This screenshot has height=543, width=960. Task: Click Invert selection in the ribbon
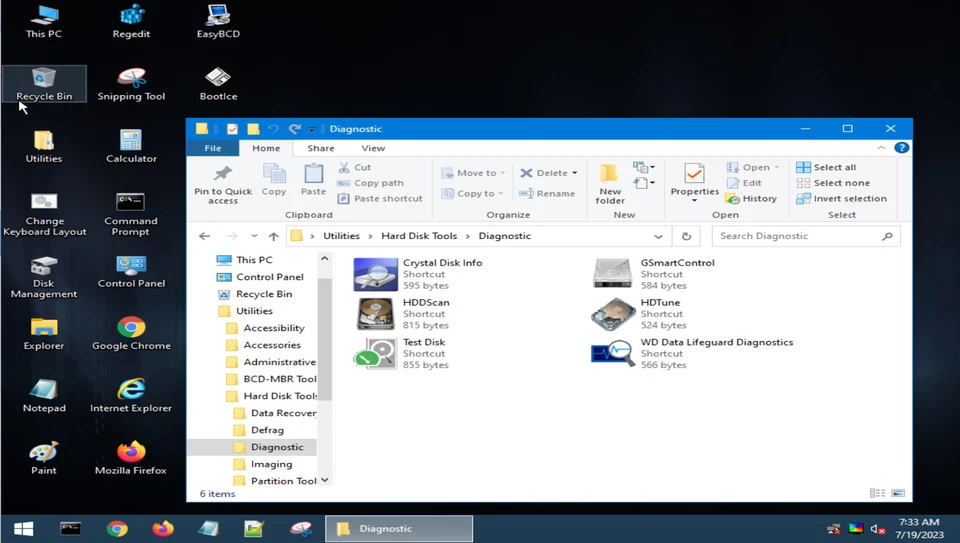(x=840, y=198)
